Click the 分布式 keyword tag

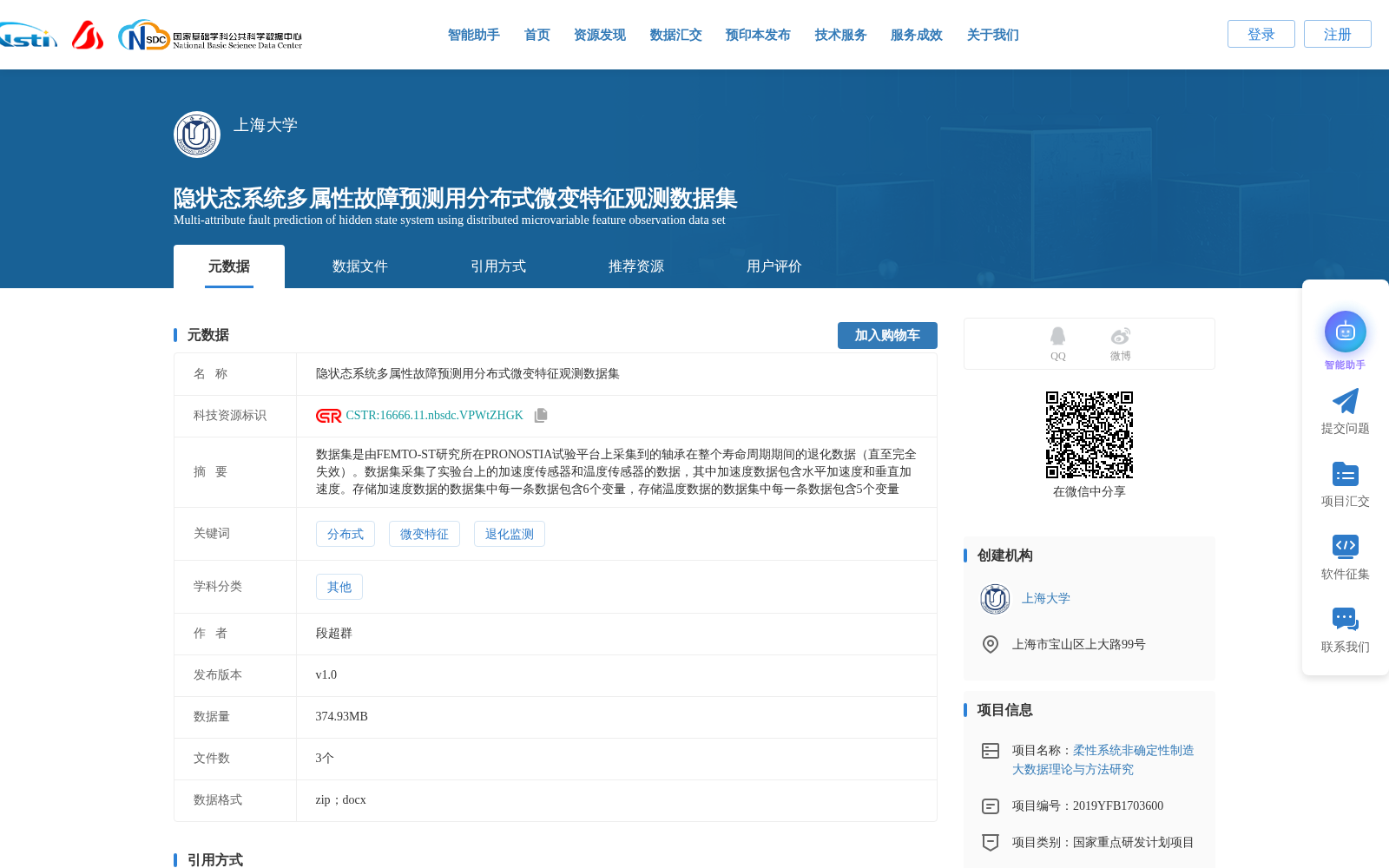click(346, 534)
